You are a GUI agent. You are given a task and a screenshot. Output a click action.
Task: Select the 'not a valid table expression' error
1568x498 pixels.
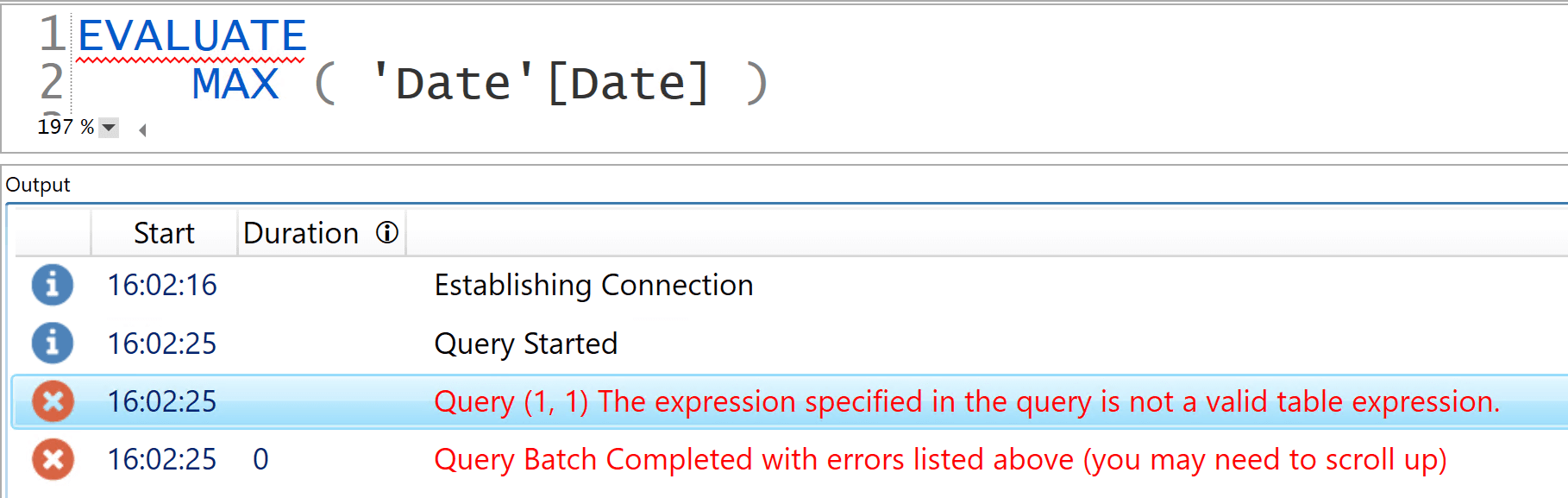pyautogui.click(x=967, y=401)
